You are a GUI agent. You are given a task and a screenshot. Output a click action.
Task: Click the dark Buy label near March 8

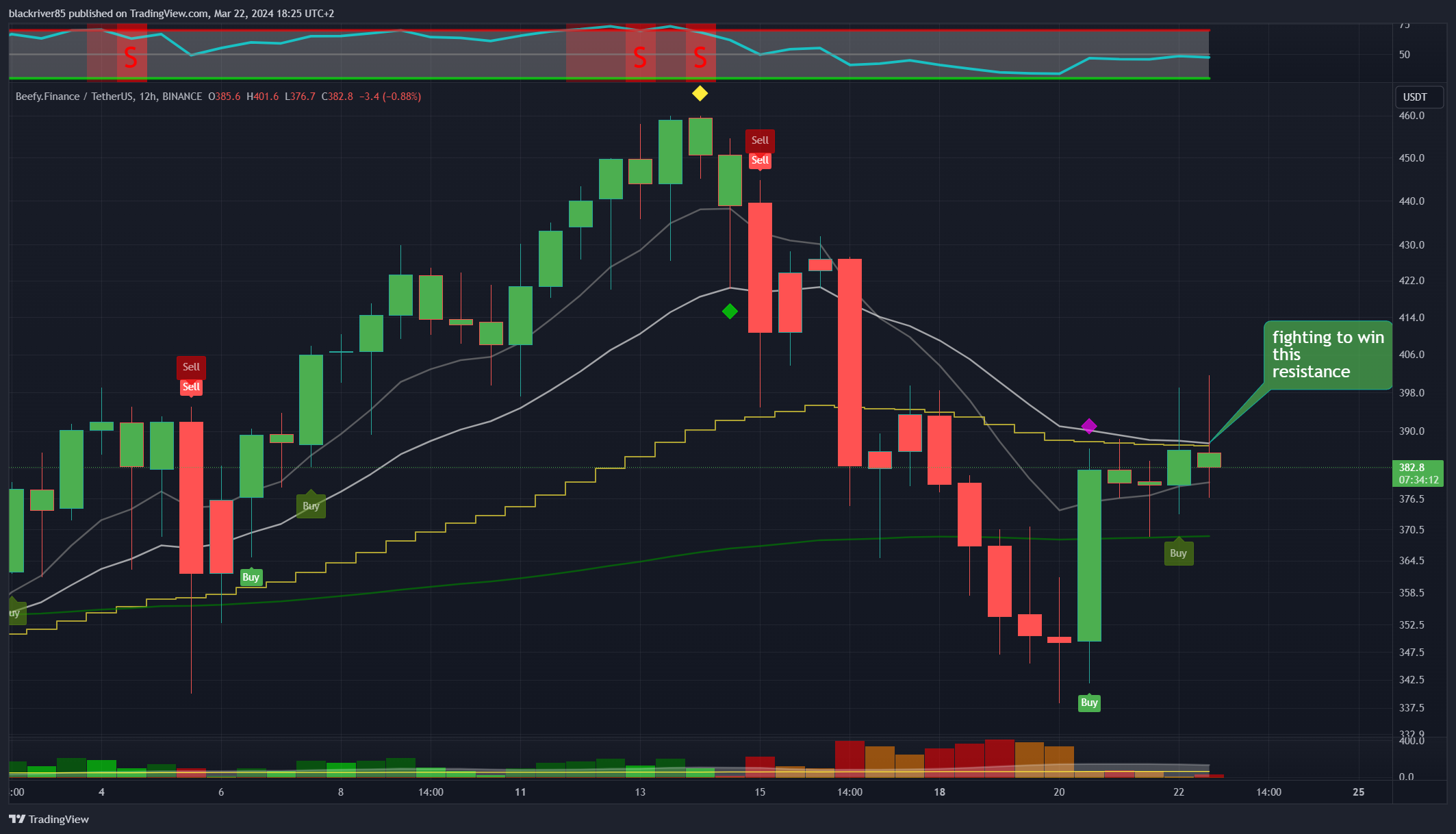(x=311, y=505)
